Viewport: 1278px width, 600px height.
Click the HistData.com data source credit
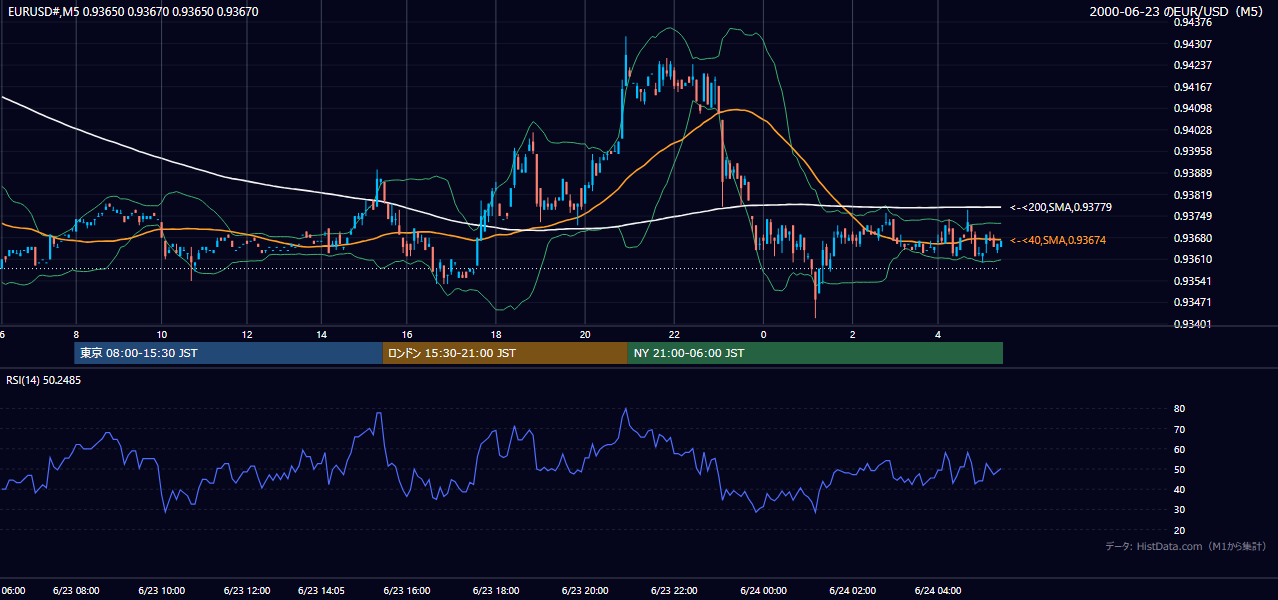[x=1186, y=546]
